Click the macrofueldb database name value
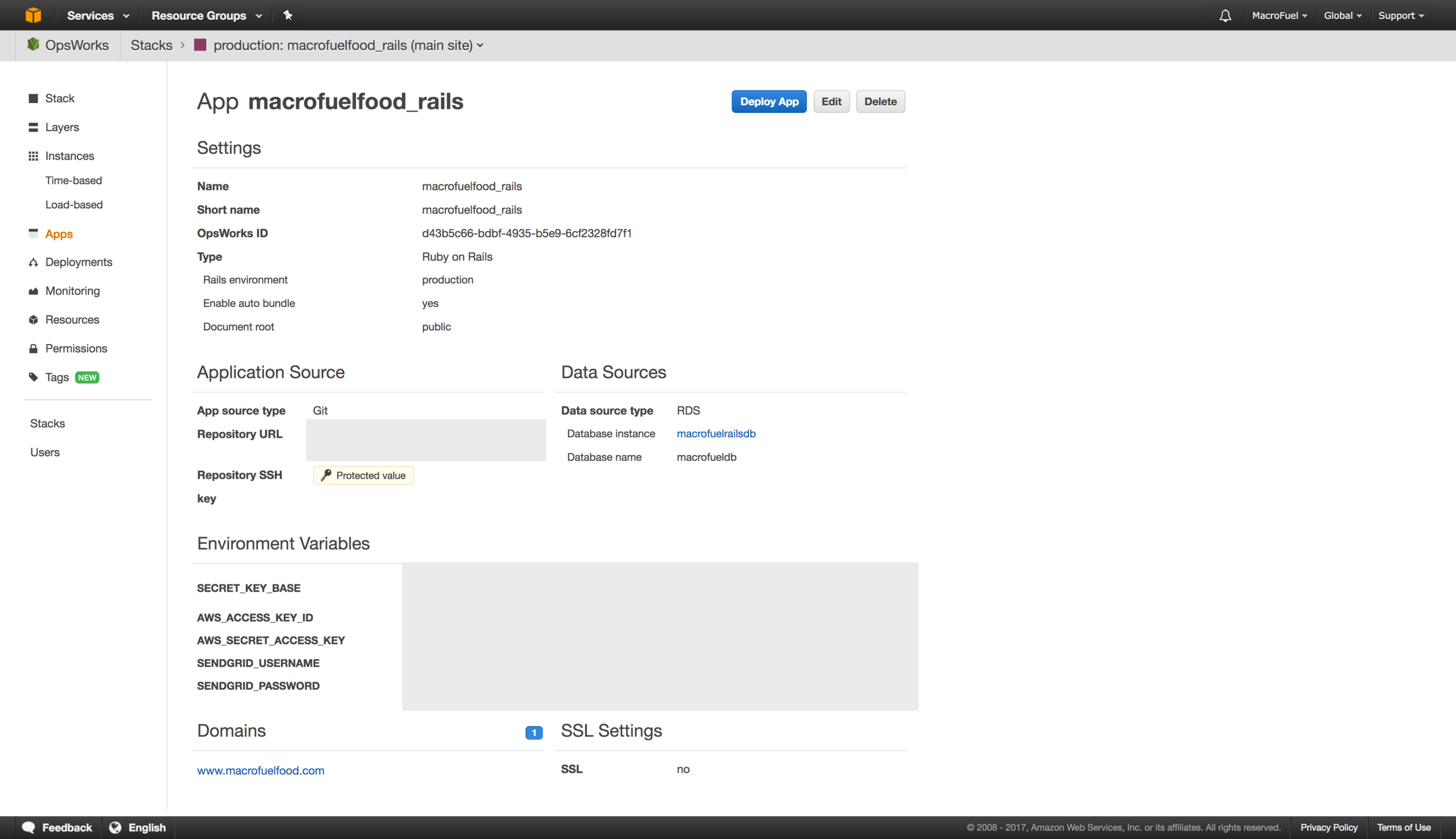Screen dimensions: 1456x839 706,457
